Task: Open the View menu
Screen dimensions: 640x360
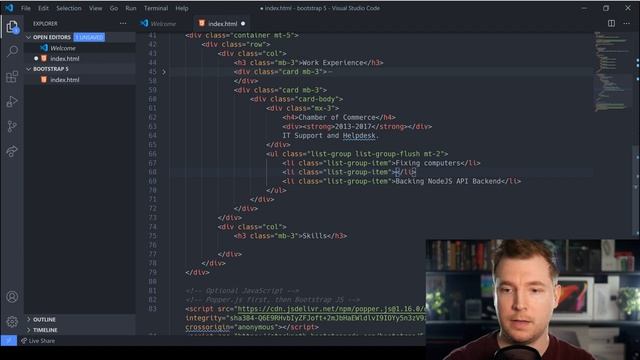Action: [96, 8]
